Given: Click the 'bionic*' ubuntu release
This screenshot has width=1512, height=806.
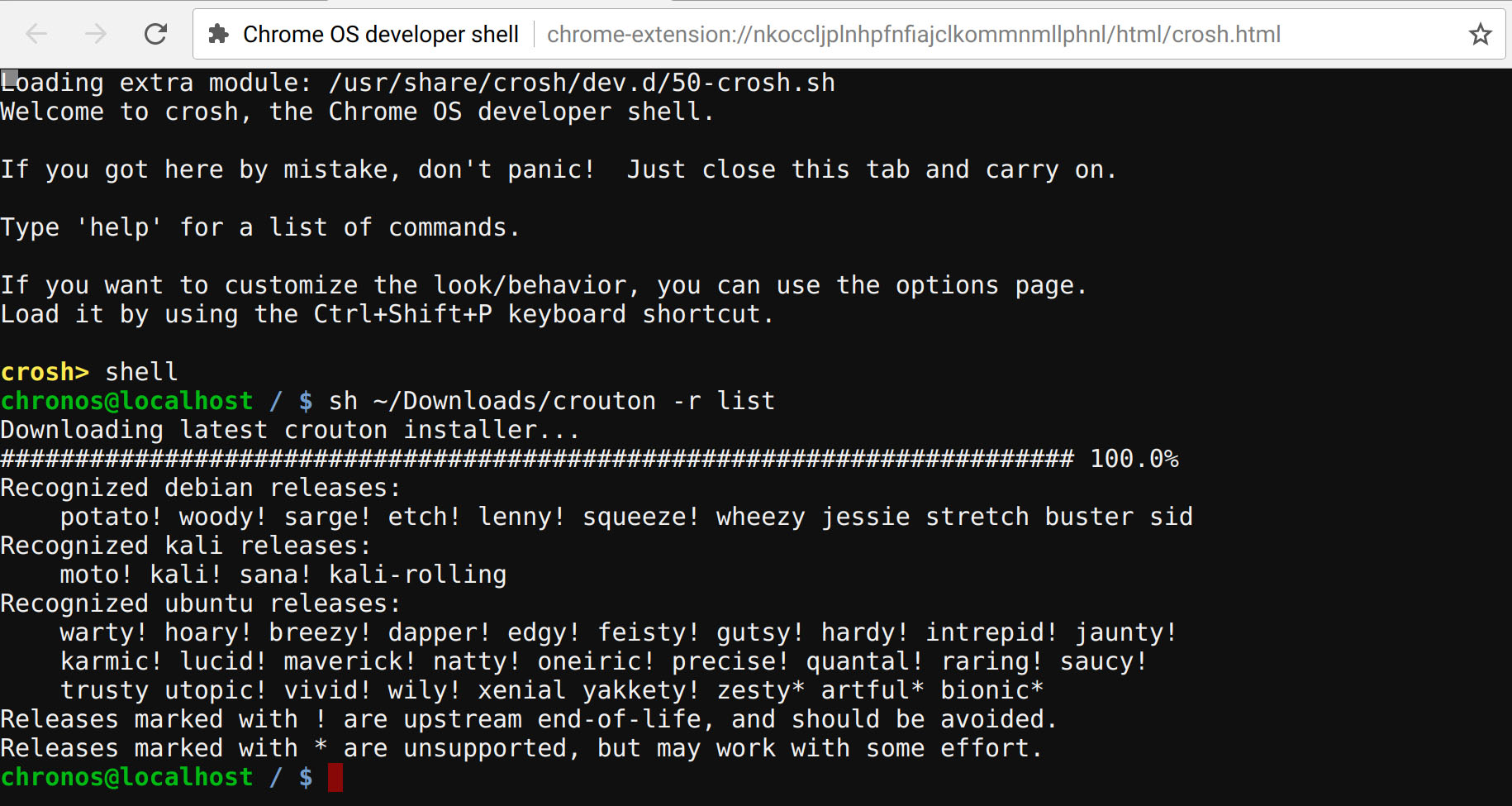Looking at the screenshot, I should click(992, 690).
